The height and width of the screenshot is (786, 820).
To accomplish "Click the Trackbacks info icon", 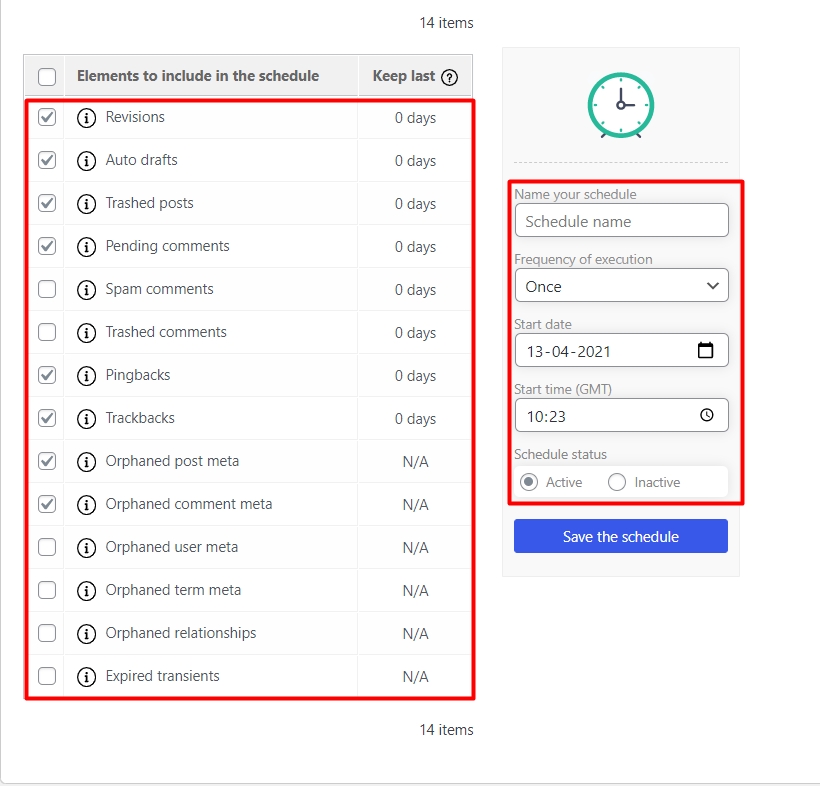I will 86,418.
